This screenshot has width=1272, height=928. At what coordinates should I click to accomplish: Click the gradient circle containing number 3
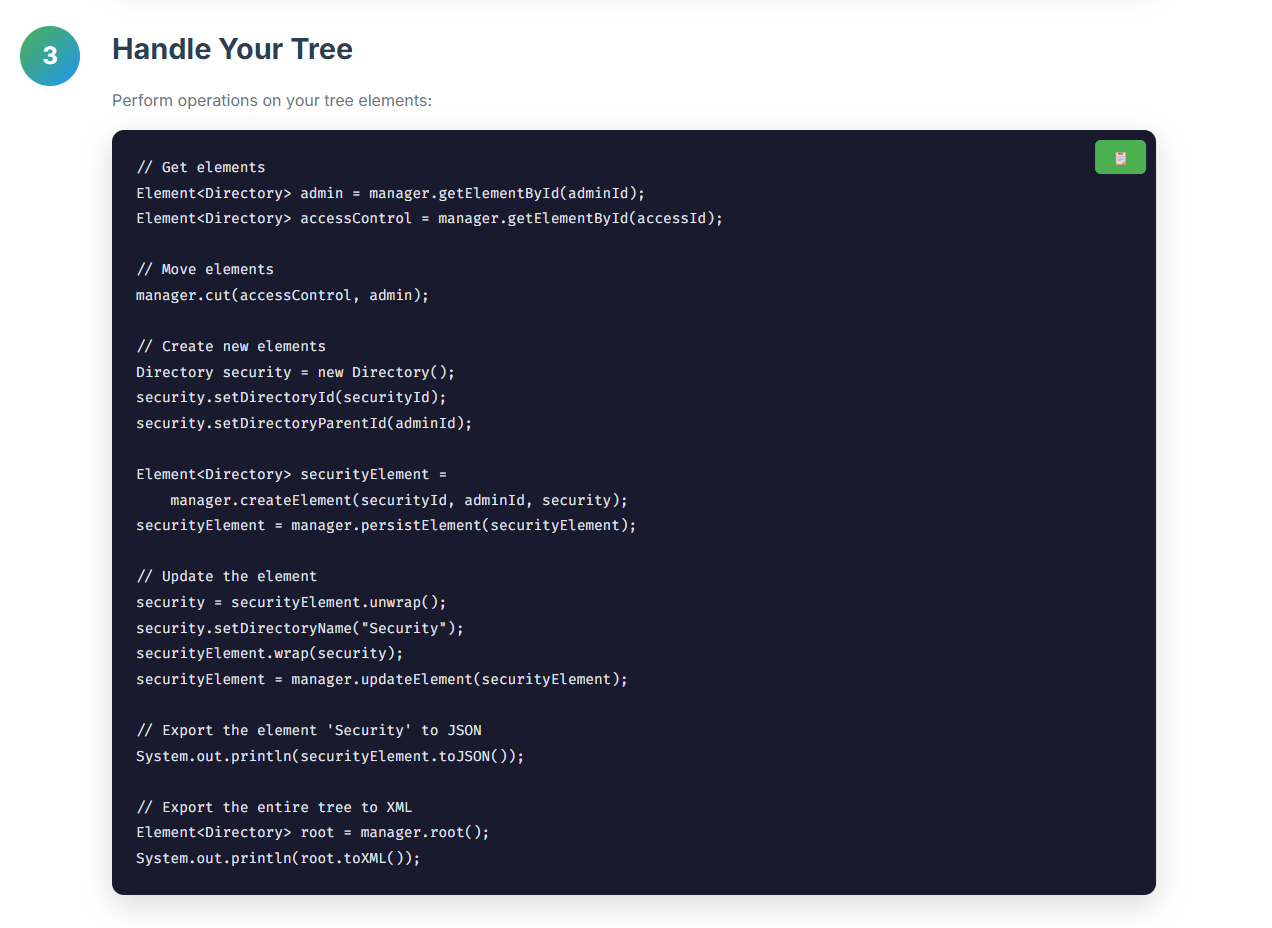point(49,56)
